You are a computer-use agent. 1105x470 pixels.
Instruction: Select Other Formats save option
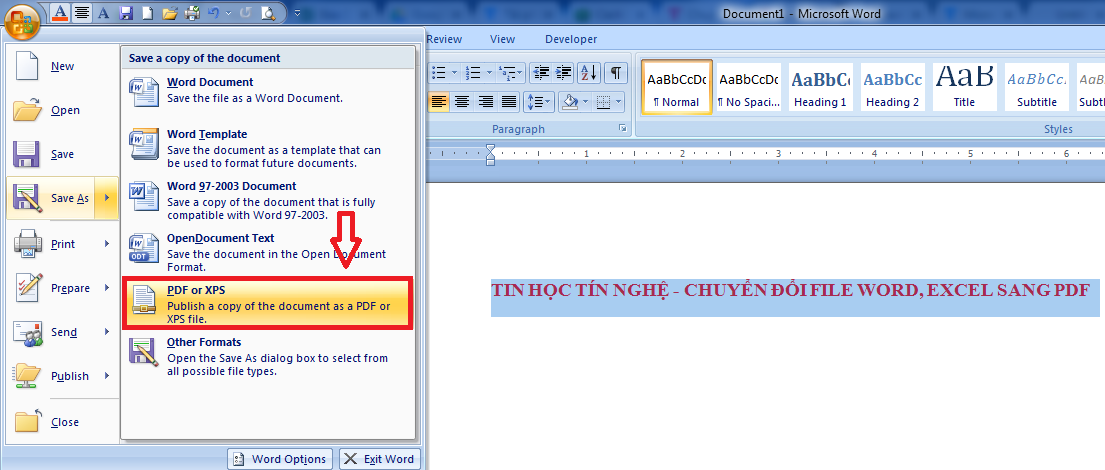(x=268, y=356)
